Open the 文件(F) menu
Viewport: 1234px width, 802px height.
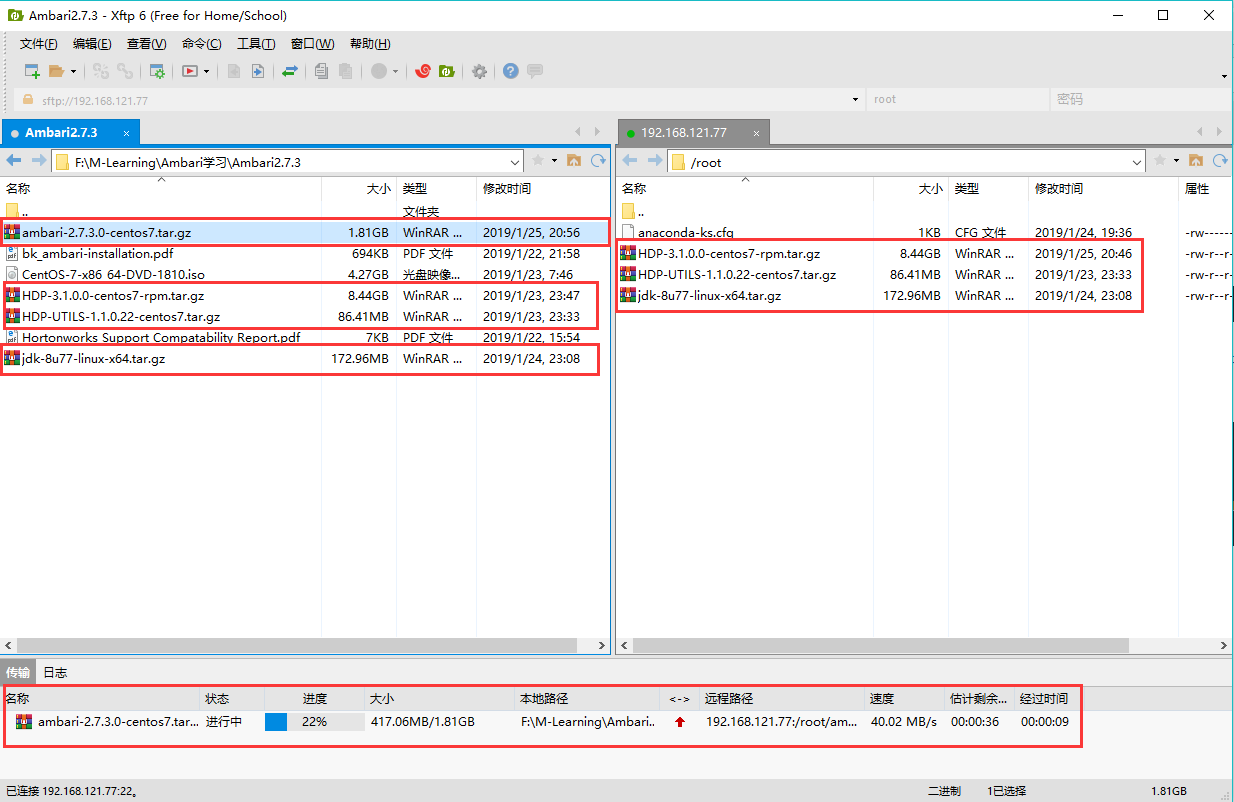tap(39, 44)
